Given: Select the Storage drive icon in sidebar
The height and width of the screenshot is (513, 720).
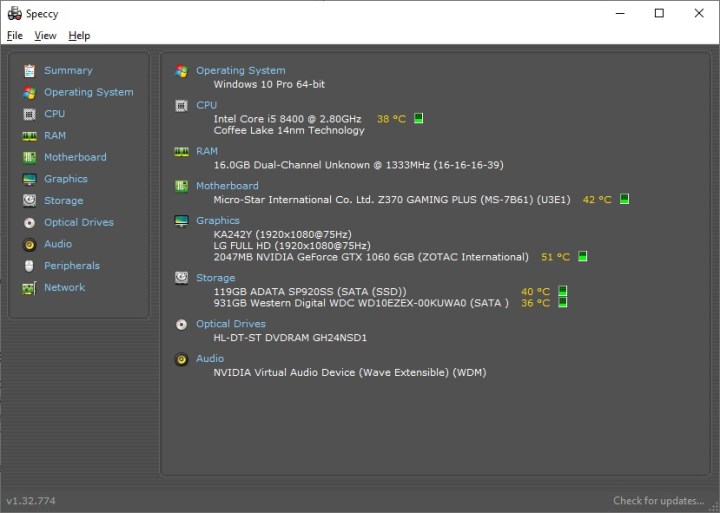Looking at the screenshot, I should (x=29, y=201).
